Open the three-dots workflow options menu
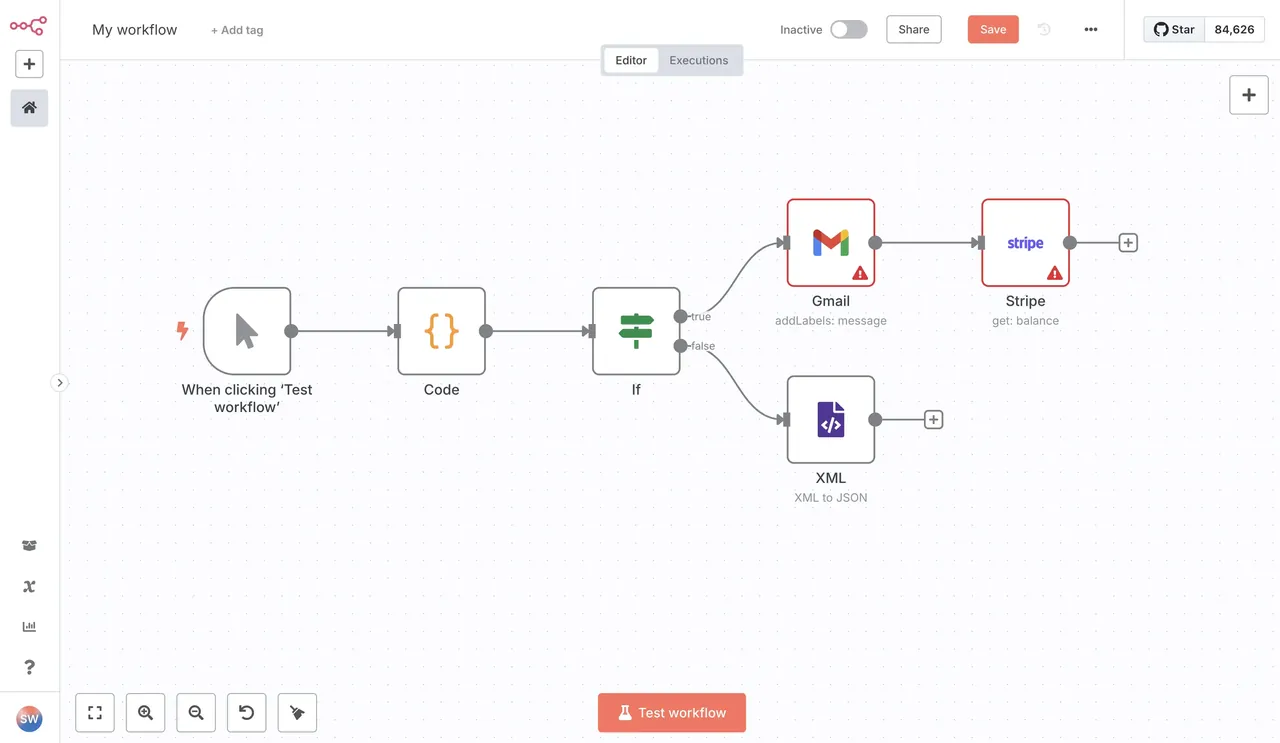 pos(1091,30)
